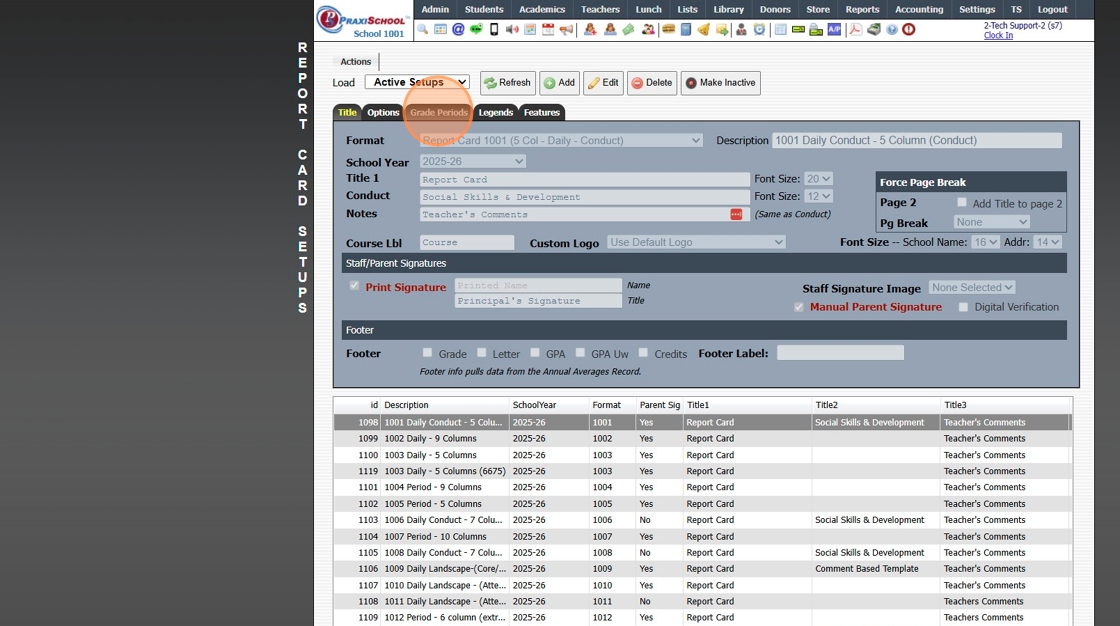This screenshot has height=626, width=1120.
Task: Switch to the Legends tab
Action: (x=496, y=112)
